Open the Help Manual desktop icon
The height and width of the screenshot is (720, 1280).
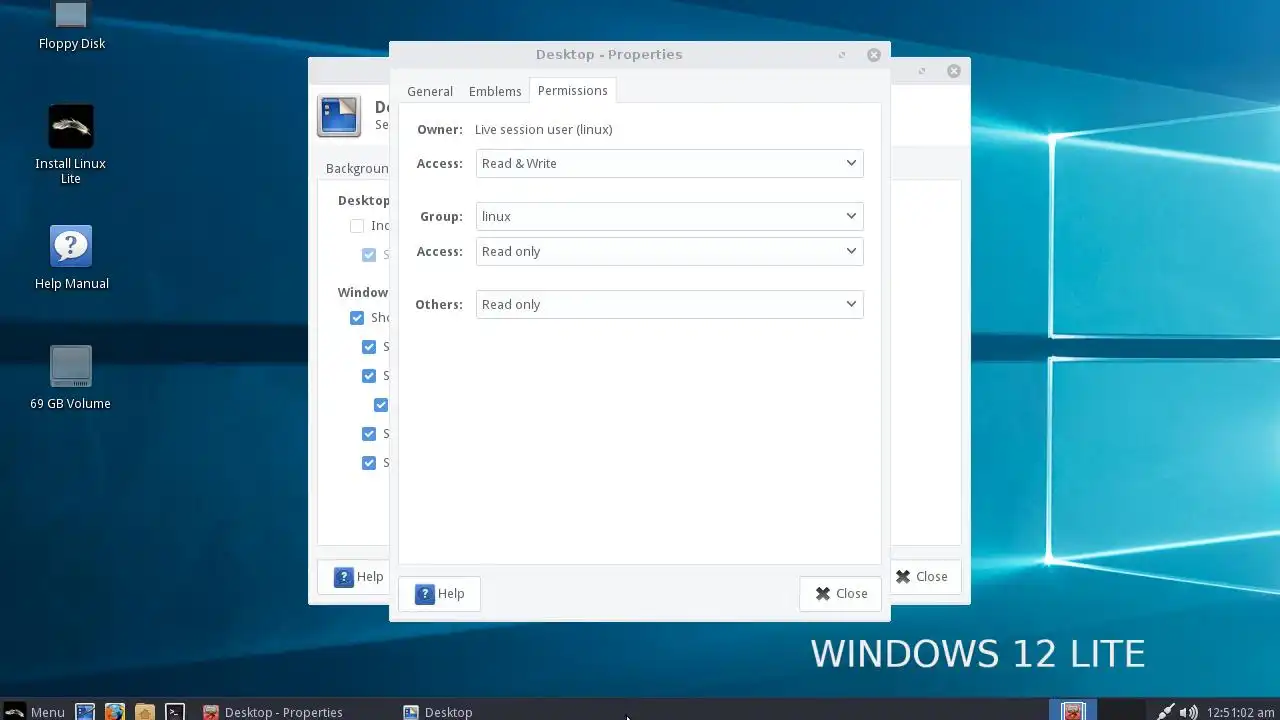[x=71, y=258]
